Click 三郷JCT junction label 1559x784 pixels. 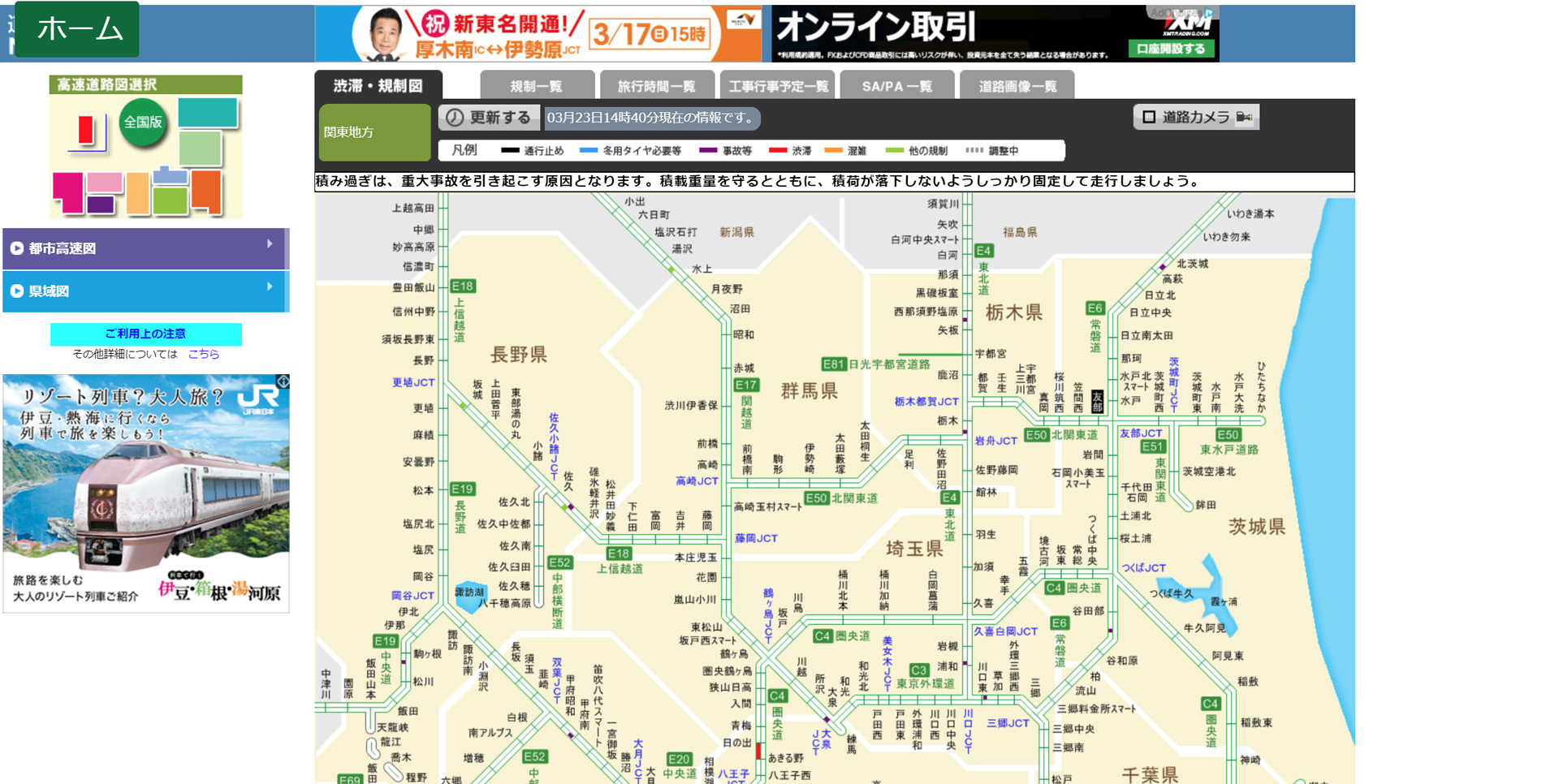tap(1008, 723)
